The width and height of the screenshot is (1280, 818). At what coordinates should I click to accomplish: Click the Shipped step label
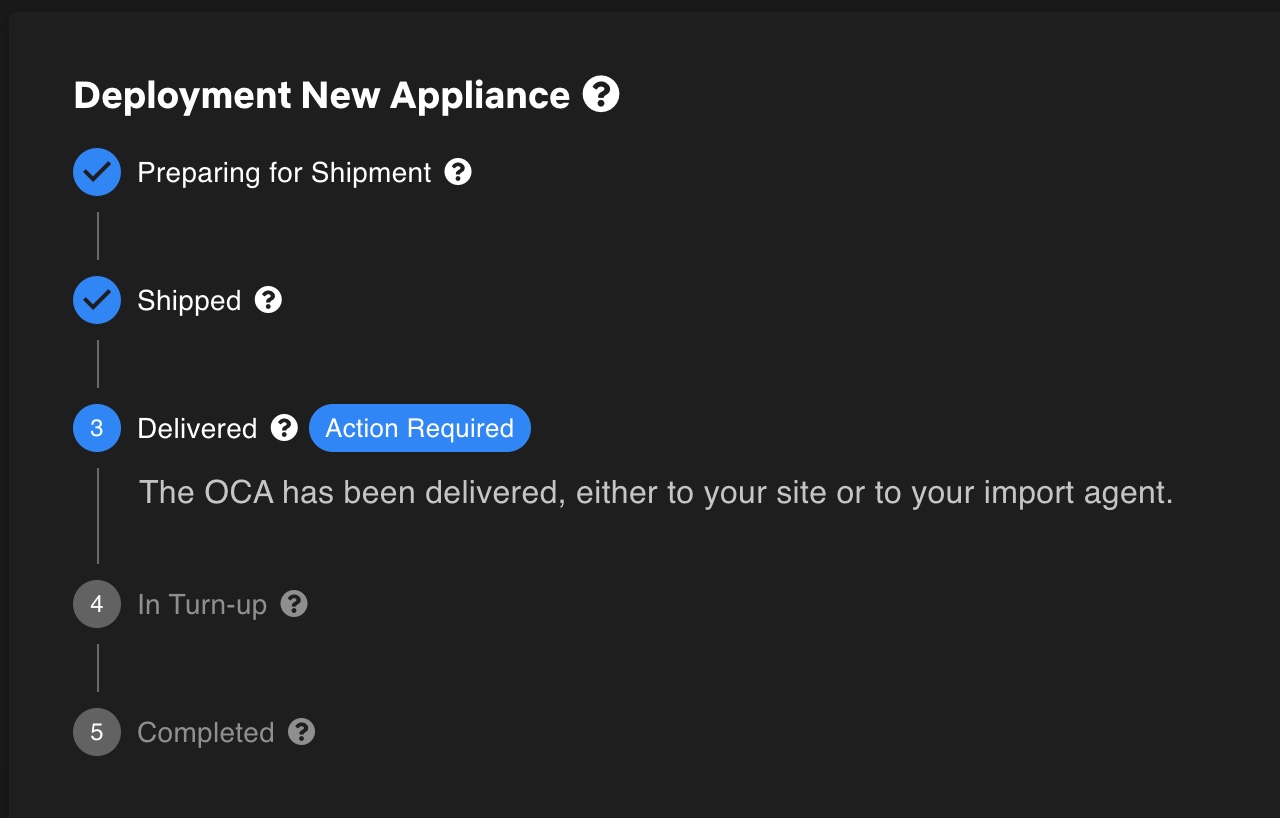tap(189, 300)
